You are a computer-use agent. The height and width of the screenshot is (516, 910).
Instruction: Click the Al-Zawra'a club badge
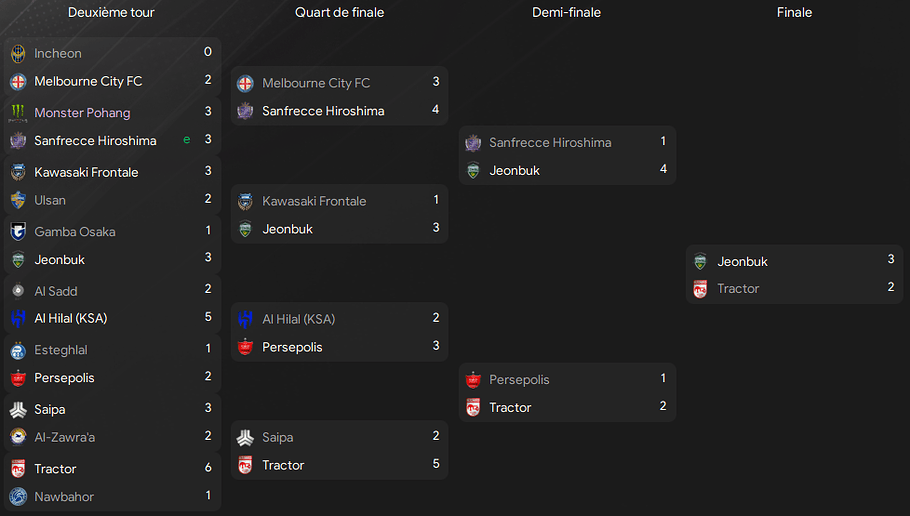tap(18, 437)
